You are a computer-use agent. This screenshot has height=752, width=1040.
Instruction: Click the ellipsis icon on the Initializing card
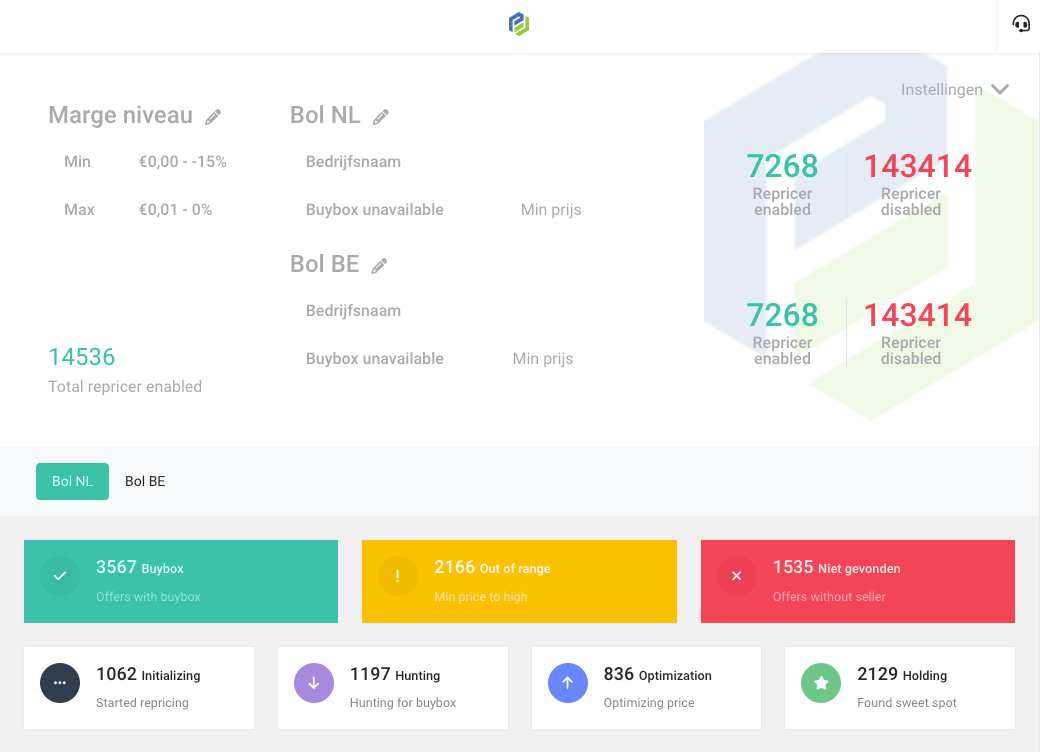pyautogui.click(x=60, y=682)
